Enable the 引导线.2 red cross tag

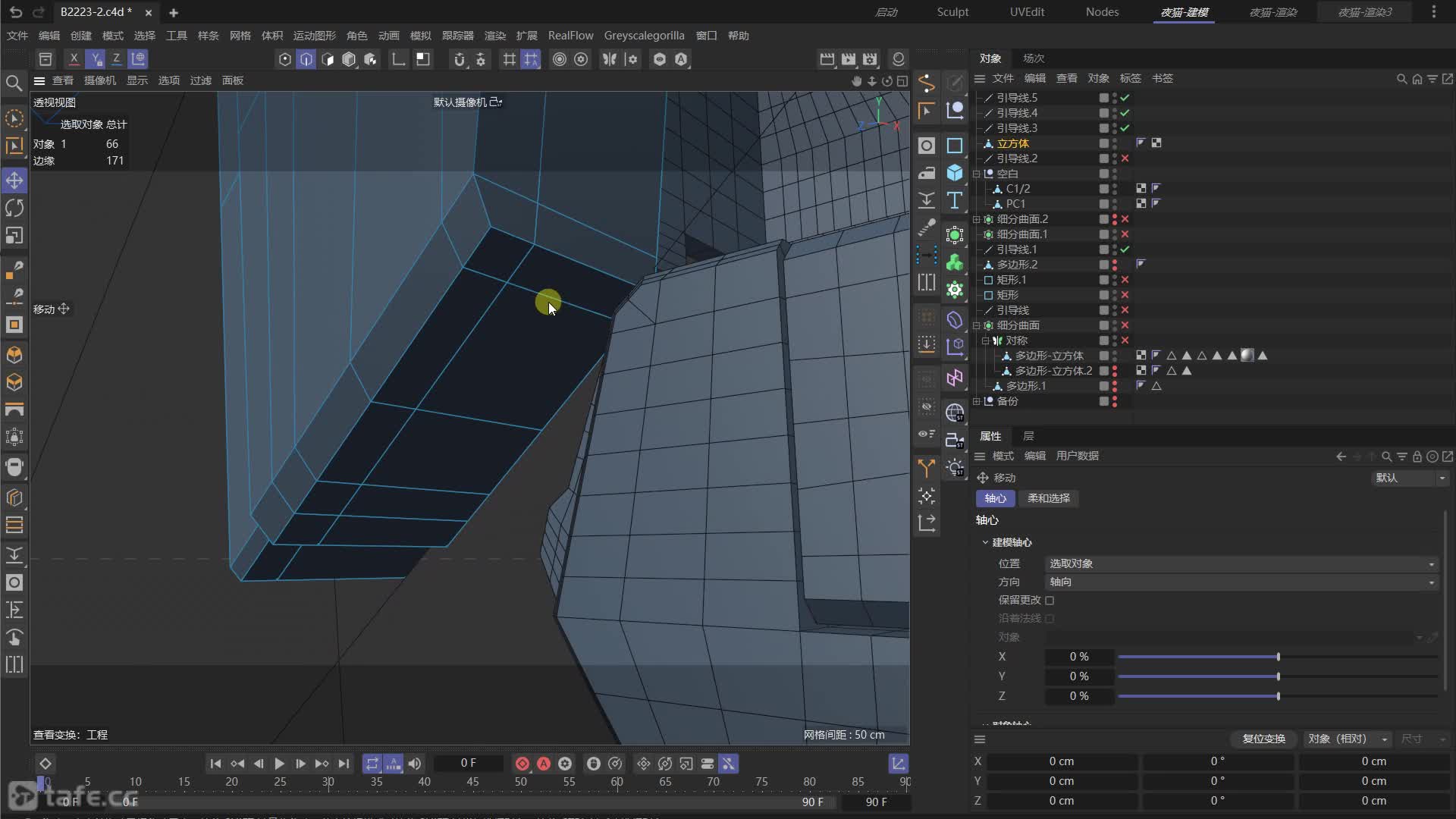pos(1125,158)
